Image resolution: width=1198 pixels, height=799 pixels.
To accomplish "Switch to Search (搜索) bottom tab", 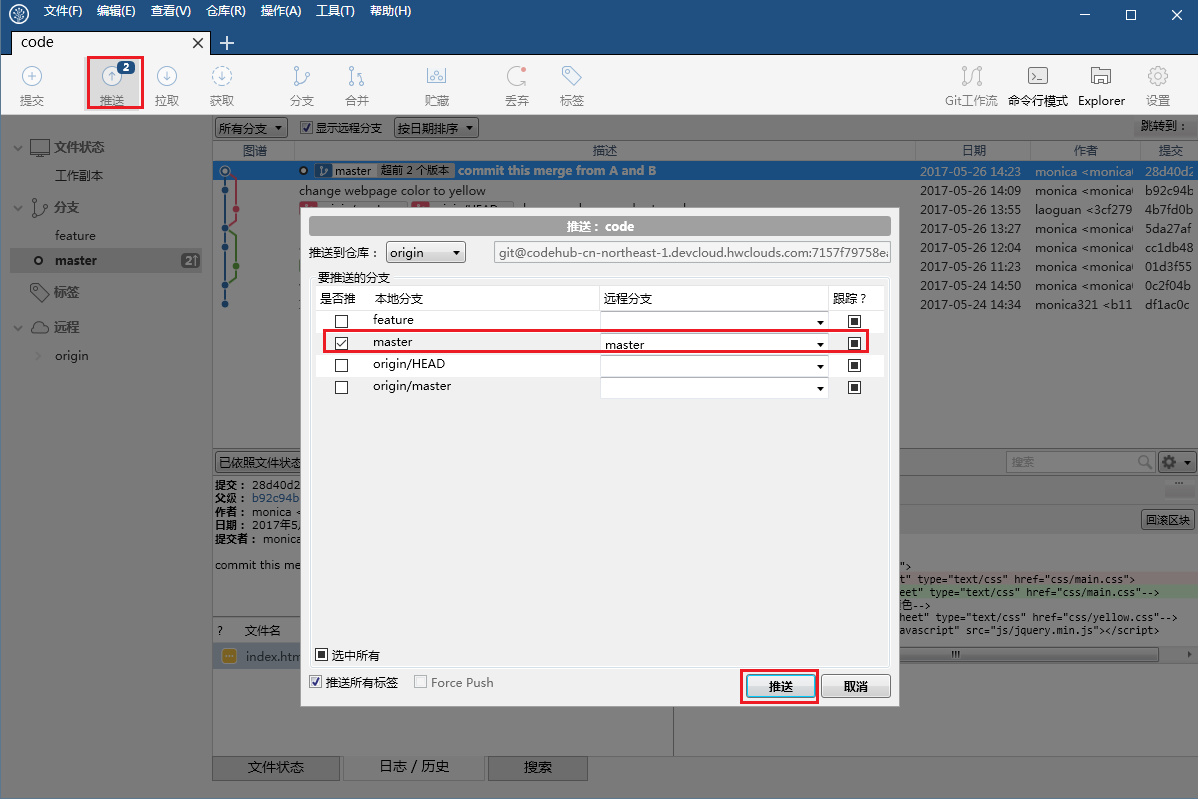I will click(x=537, y=768).
